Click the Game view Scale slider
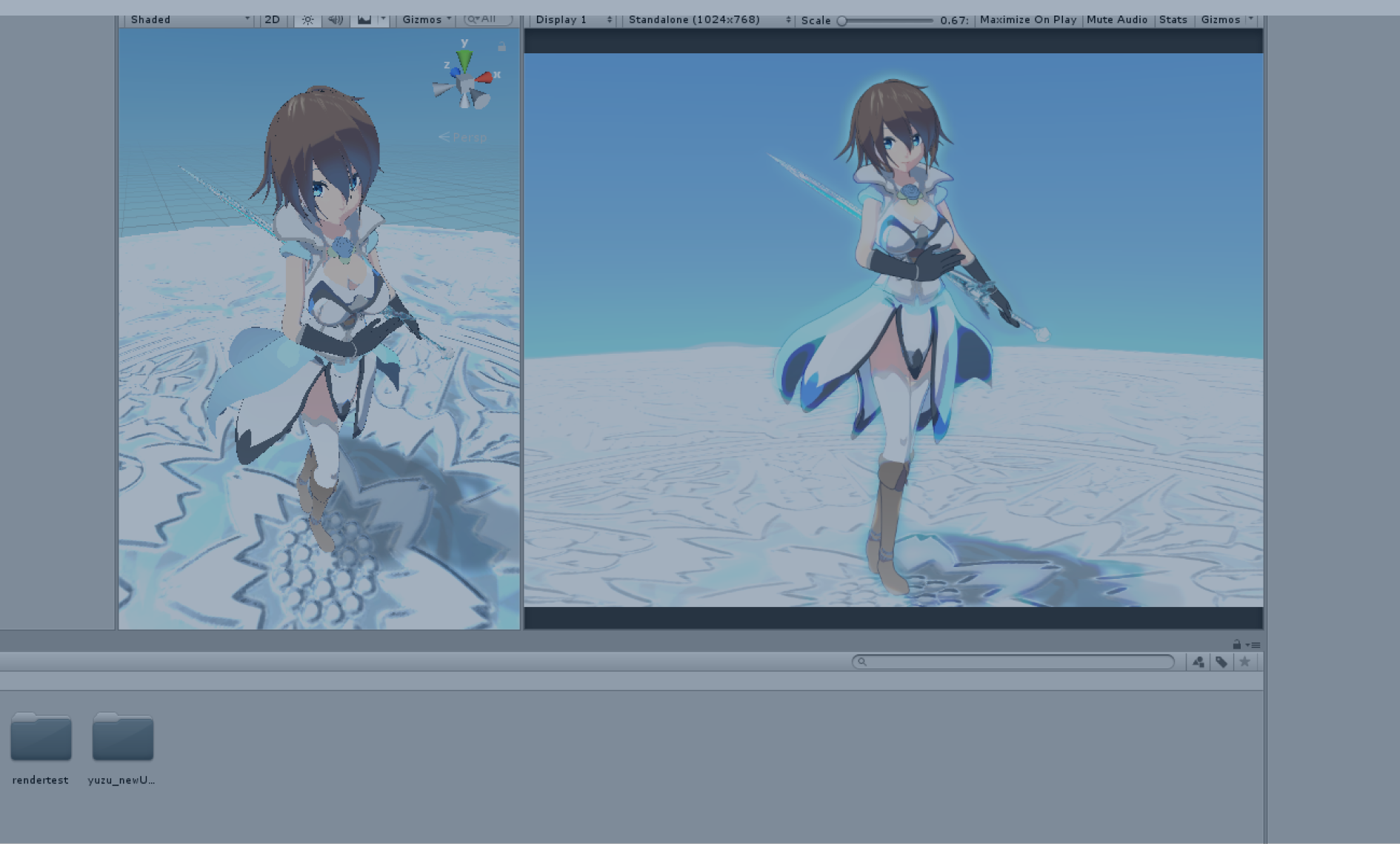 pos(886,21)
